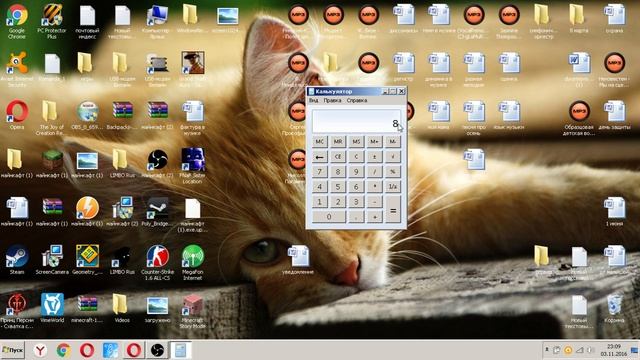Click the MS memory store button
Screen dimensions: 640x360
point(356,142)
